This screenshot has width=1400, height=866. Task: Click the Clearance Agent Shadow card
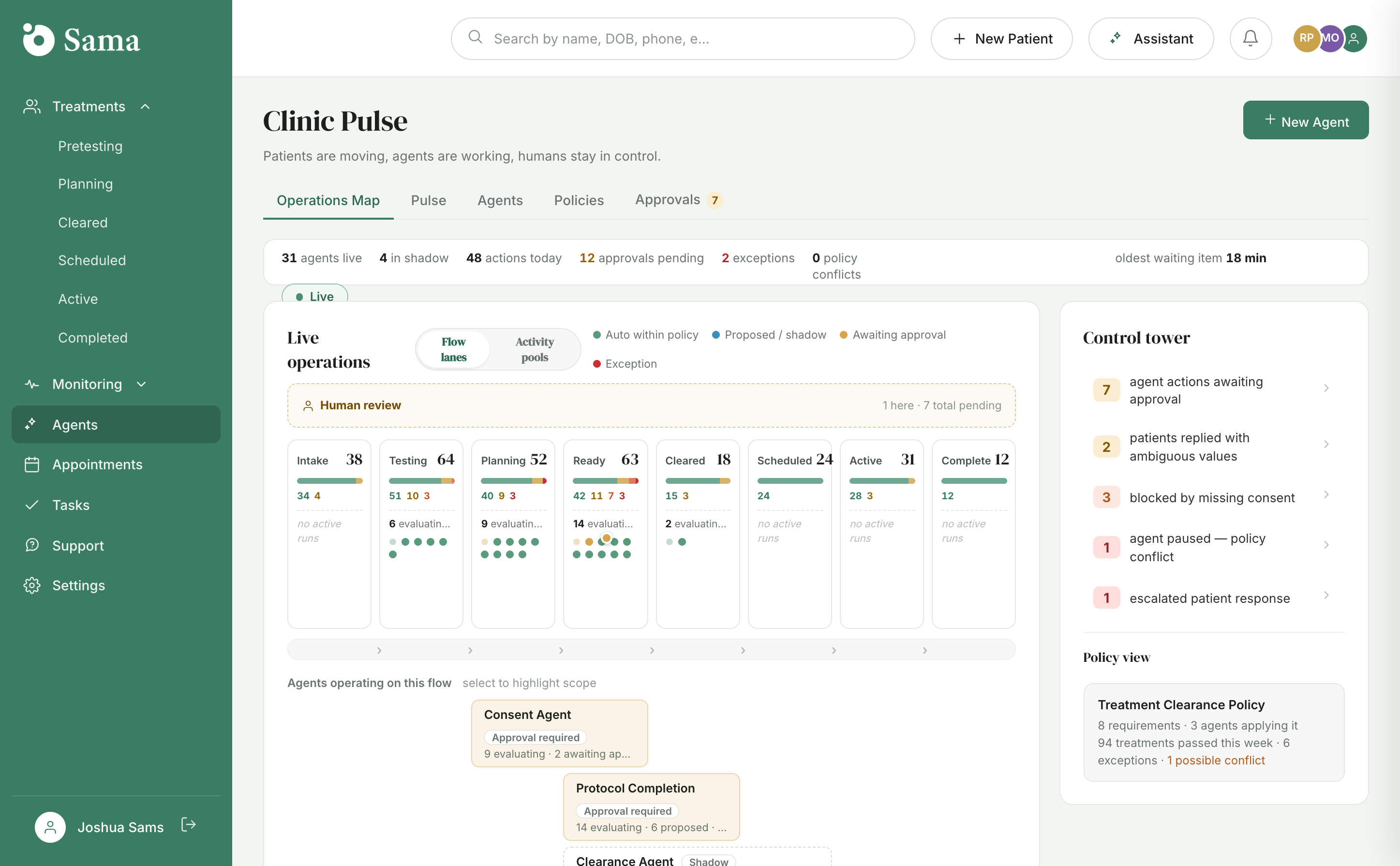(x=698, y=857)
